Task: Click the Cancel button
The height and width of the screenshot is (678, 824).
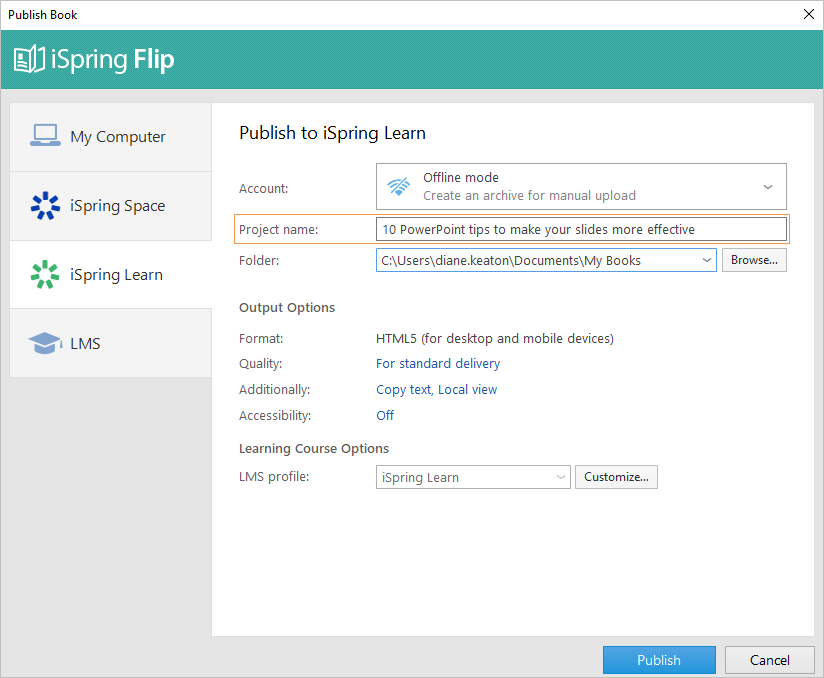Action: tap(769, 660)
